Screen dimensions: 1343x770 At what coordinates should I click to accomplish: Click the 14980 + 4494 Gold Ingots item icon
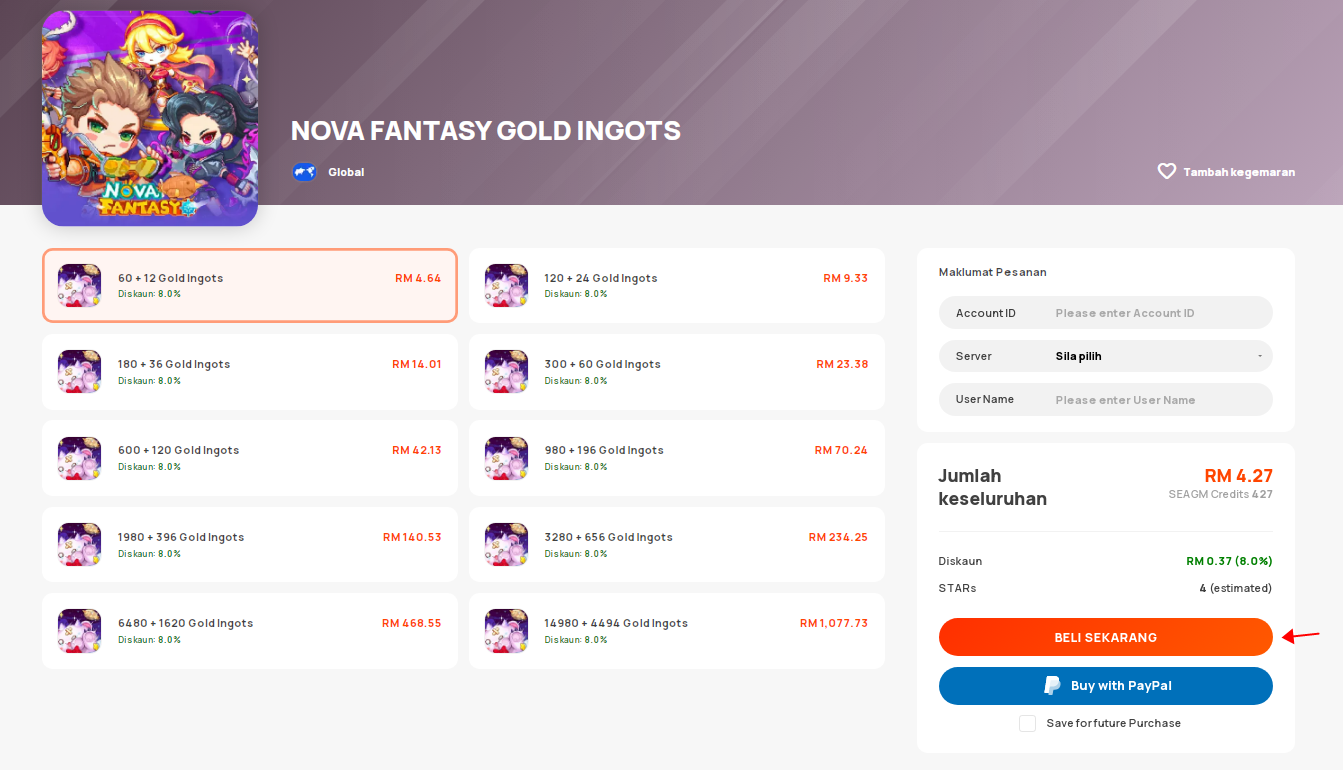(506, 631)
